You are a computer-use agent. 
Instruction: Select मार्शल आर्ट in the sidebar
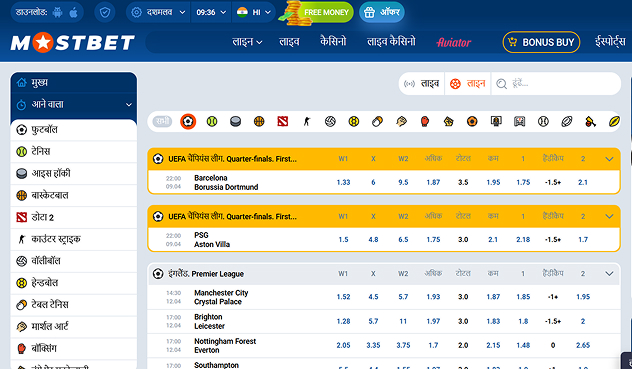(x=74, y=326)
